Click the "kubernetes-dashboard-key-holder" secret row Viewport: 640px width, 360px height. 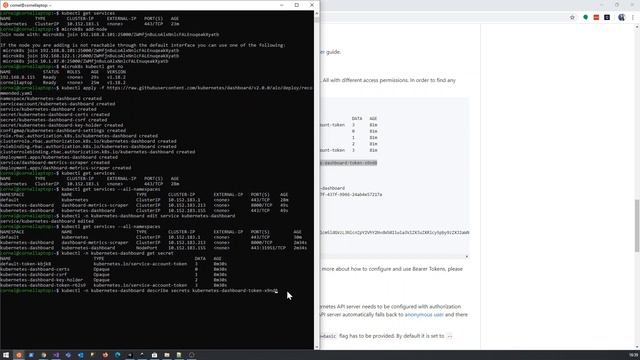pyautogui.click(x=113, y=280)
